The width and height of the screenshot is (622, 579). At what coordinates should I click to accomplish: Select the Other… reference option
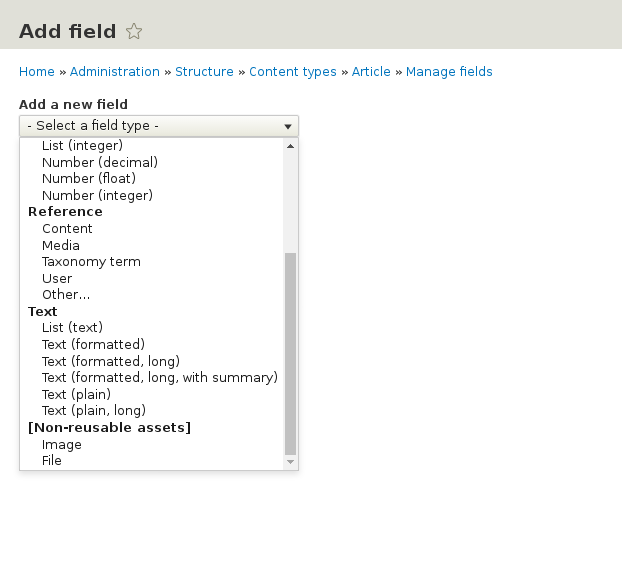[66, 295]
